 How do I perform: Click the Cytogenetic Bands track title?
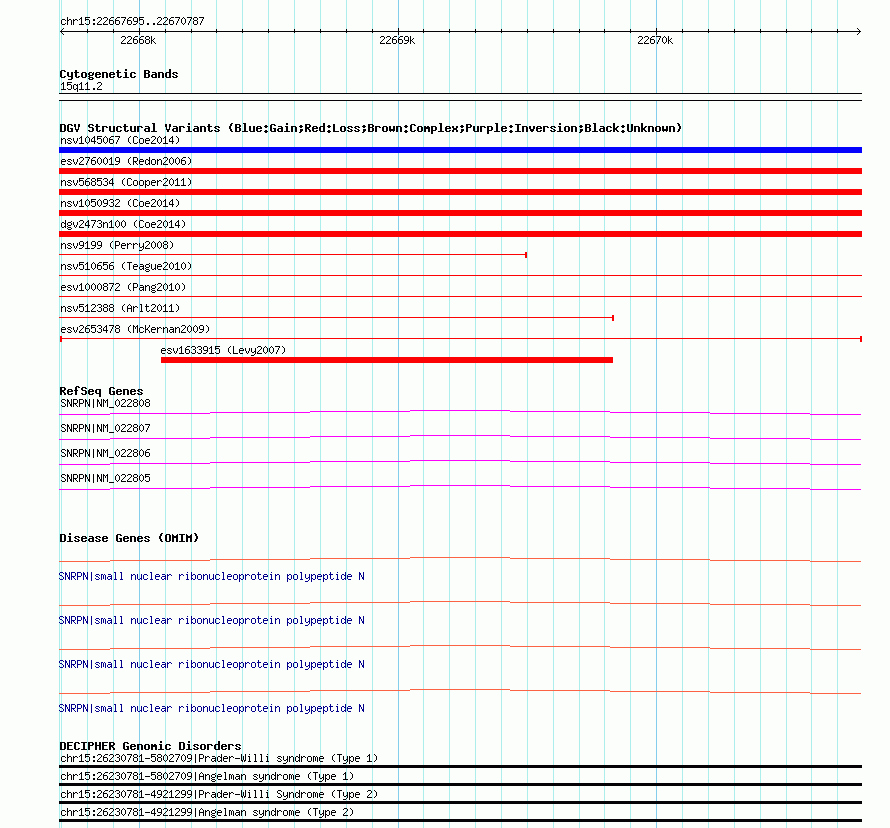(119, 74)
